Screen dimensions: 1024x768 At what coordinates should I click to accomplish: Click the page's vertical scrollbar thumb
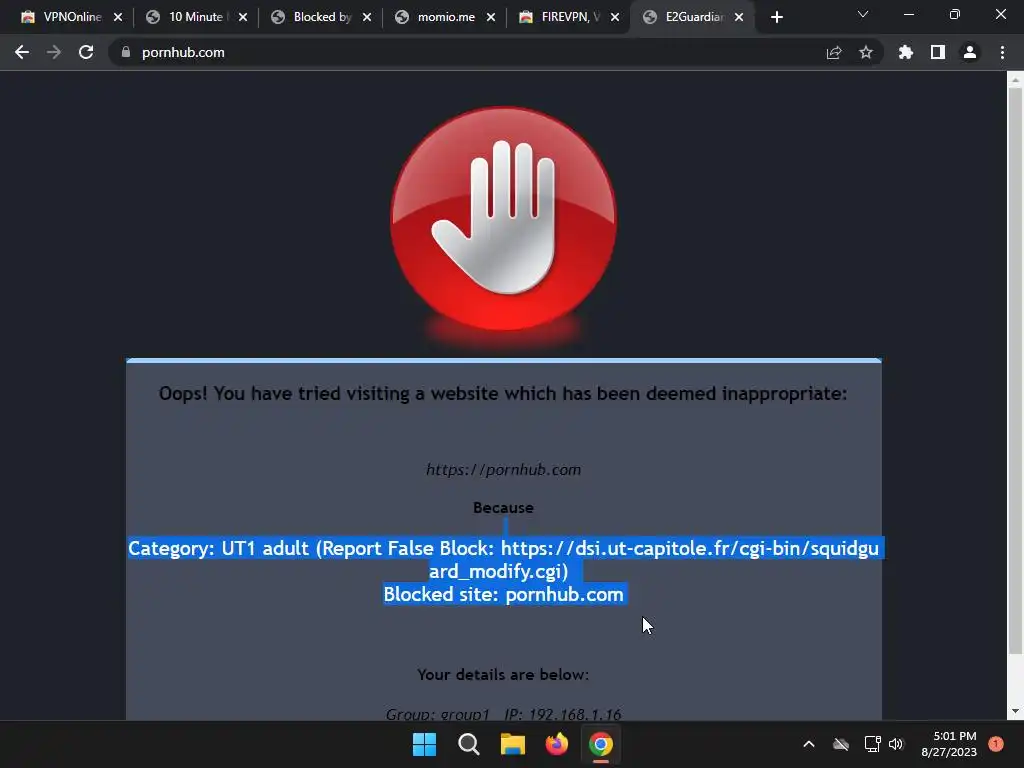tap(1015, 369)
